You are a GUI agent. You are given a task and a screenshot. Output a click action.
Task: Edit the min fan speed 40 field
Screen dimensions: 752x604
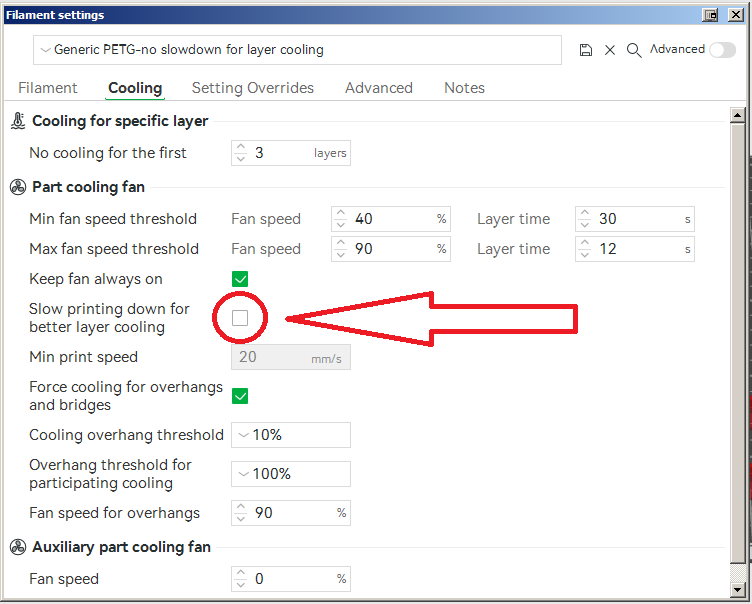coord(391,219)
